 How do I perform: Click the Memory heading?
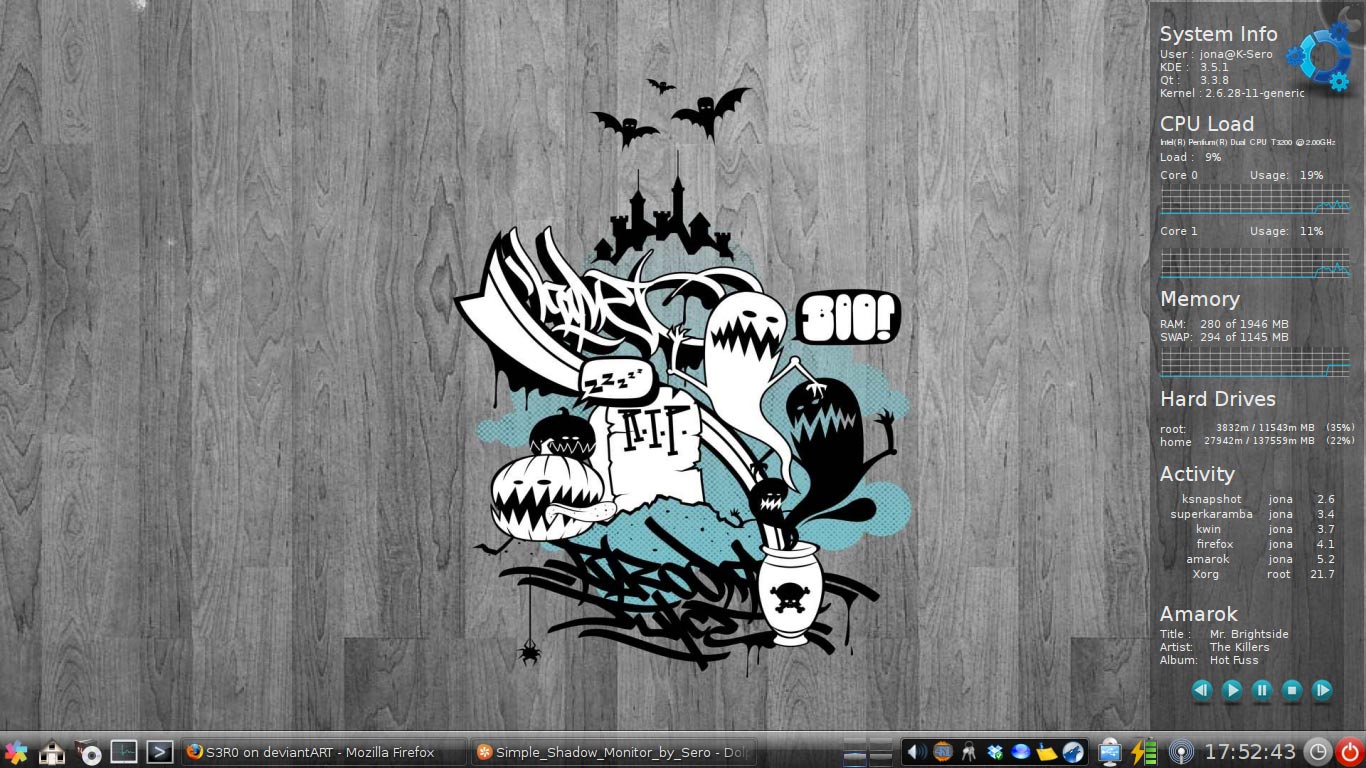[x=1199, y=299]
